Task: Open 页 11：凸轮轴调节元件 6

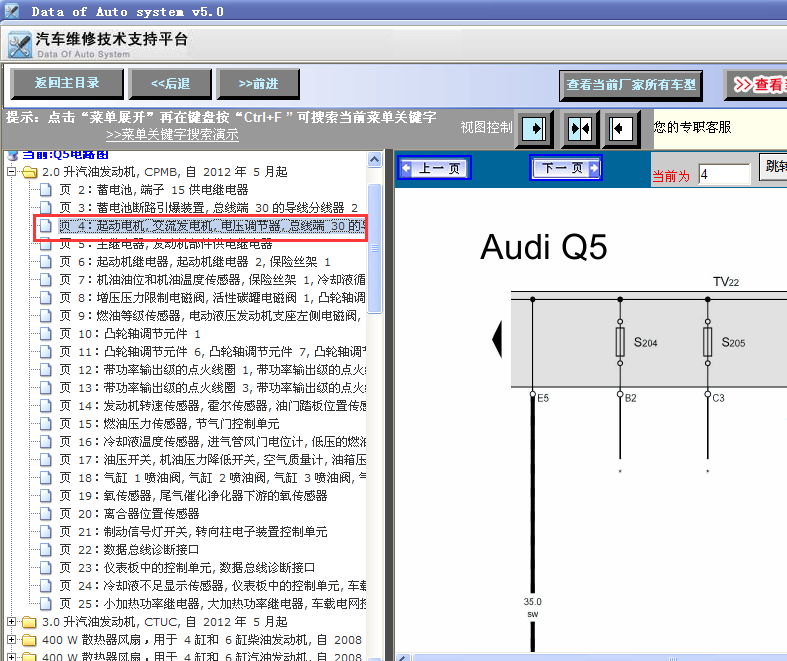Action: [x=212, y=352]
